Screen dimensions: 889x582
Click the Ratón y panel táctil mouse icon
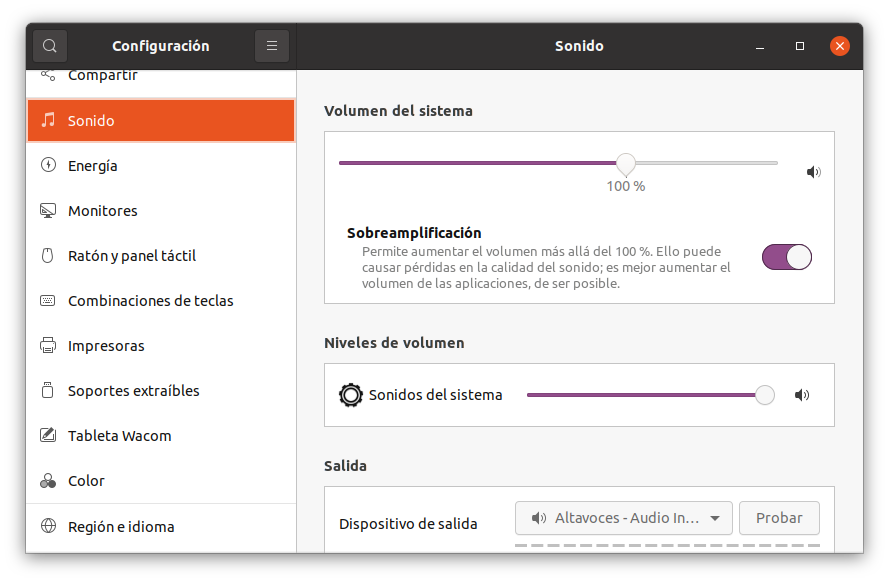47,256
